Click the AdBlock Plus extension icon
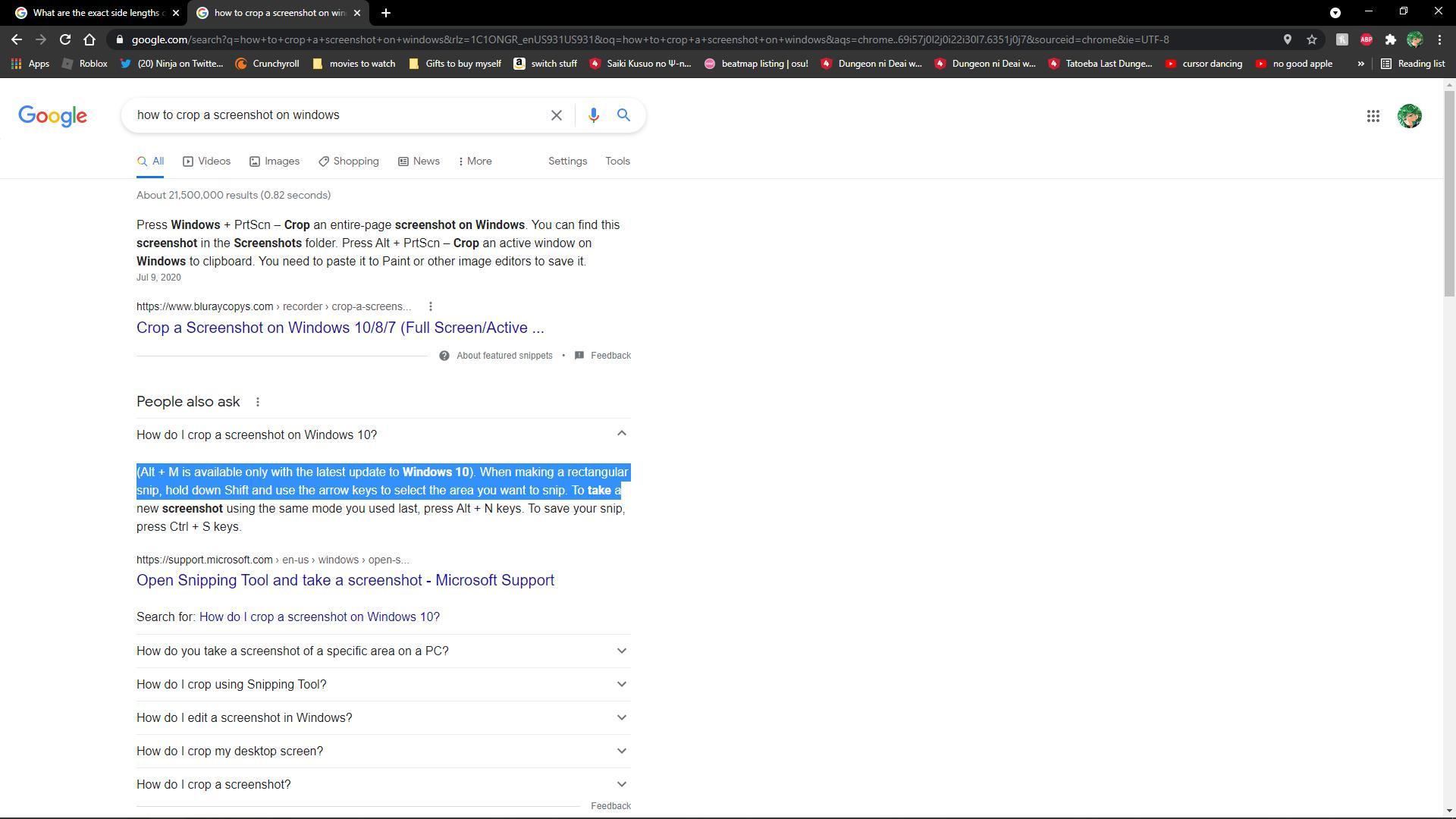The width and height of the screenshot is (1456, 819). (1366, 39)
